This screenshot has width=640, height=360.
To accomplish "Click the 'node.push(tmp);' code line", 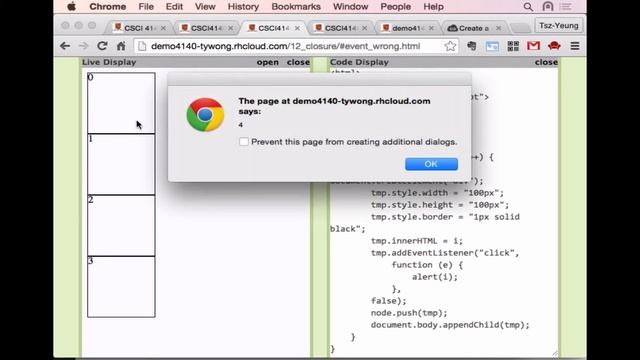I will tap(409, 313).
